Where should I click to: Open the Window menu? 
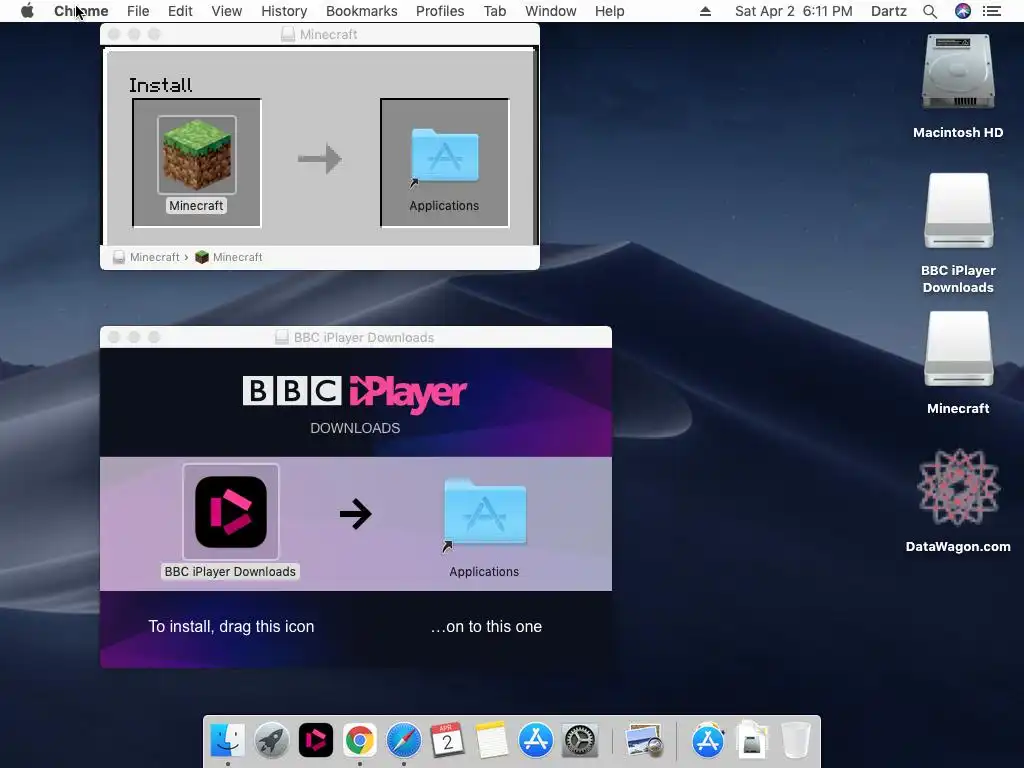551,11
